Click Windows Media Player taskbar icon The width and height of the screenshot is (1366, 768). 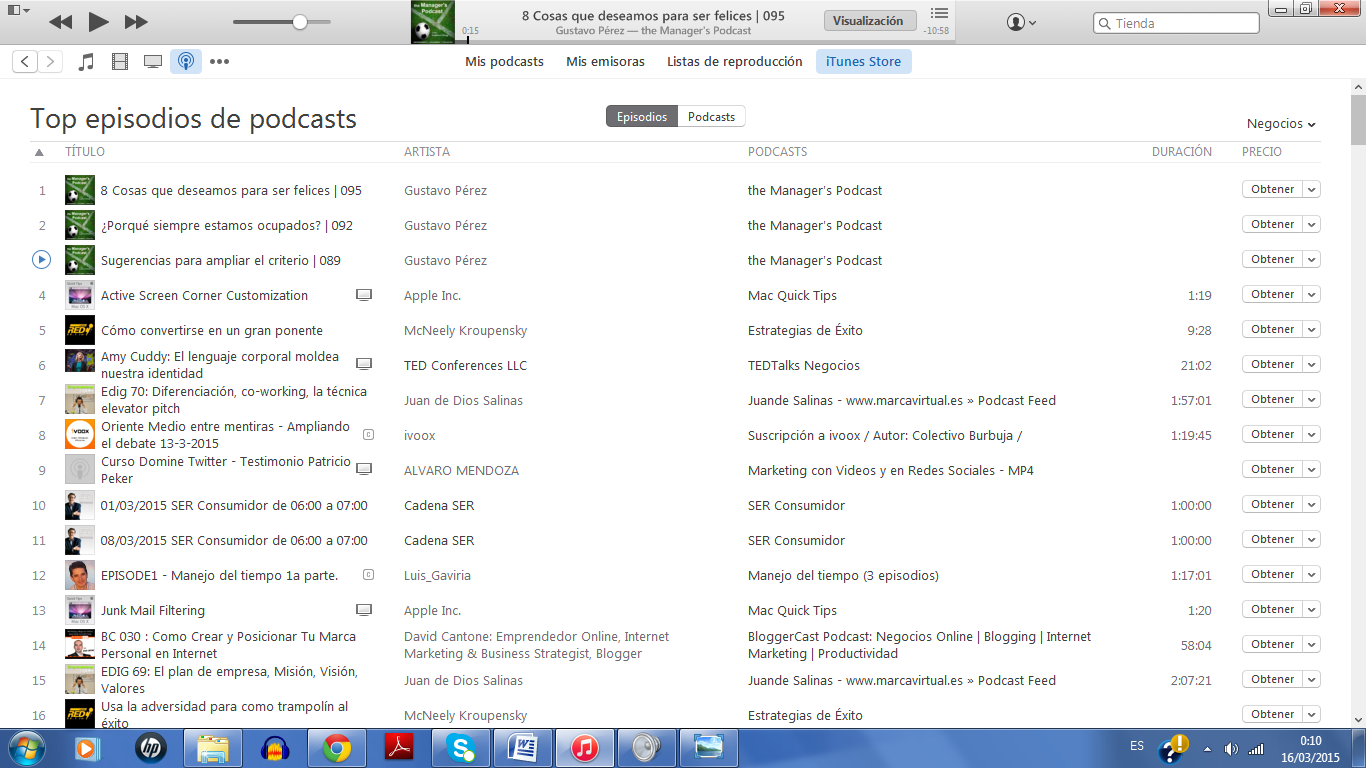tap(88, 748)
